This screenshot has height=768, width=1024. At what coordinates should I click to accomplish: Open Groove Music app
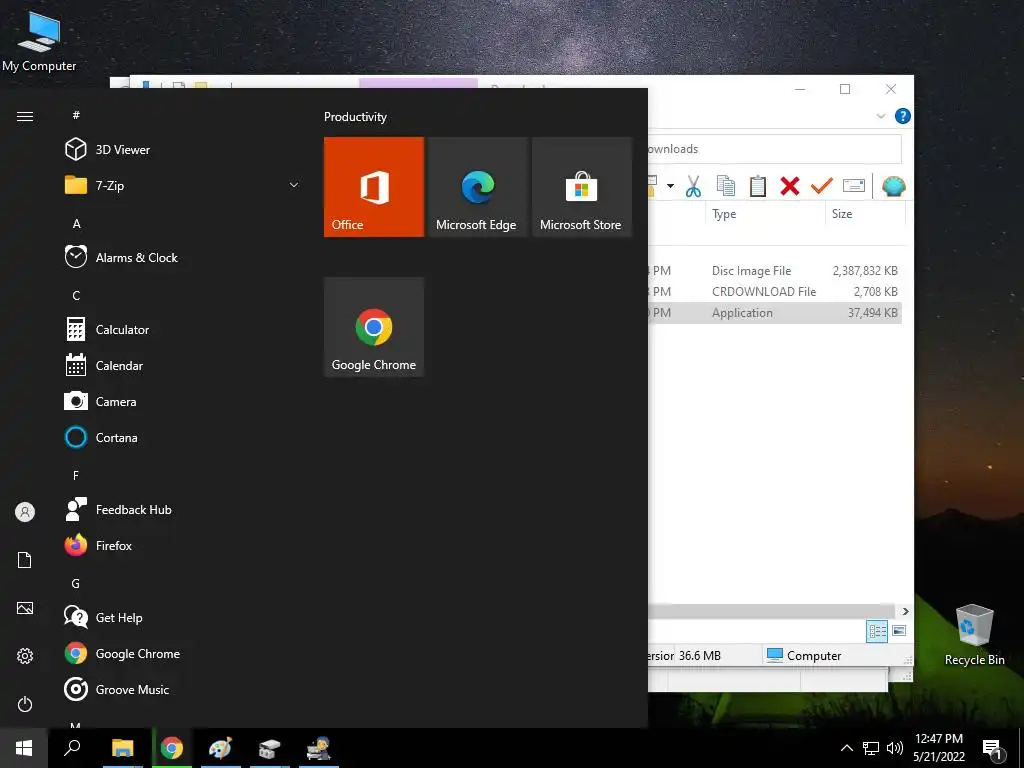pyautogui.click(x=117, y=689)
